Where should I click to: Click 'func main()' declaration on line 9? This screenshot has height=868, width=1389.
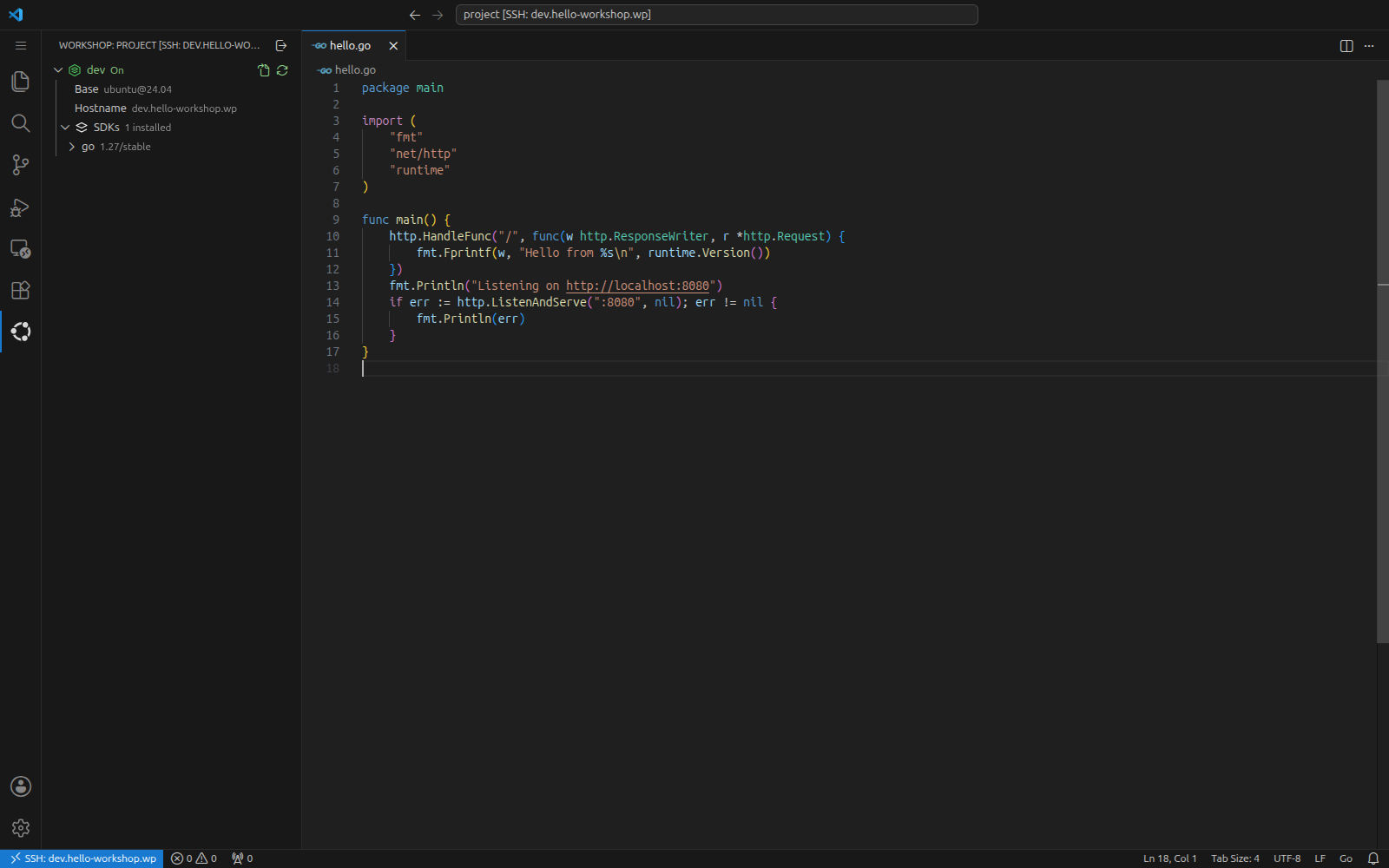(x=399, y=220)
